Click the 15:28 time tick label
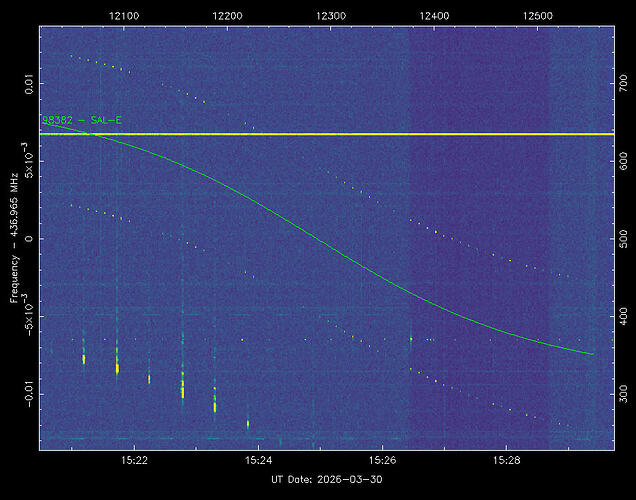 pos(507,461)
